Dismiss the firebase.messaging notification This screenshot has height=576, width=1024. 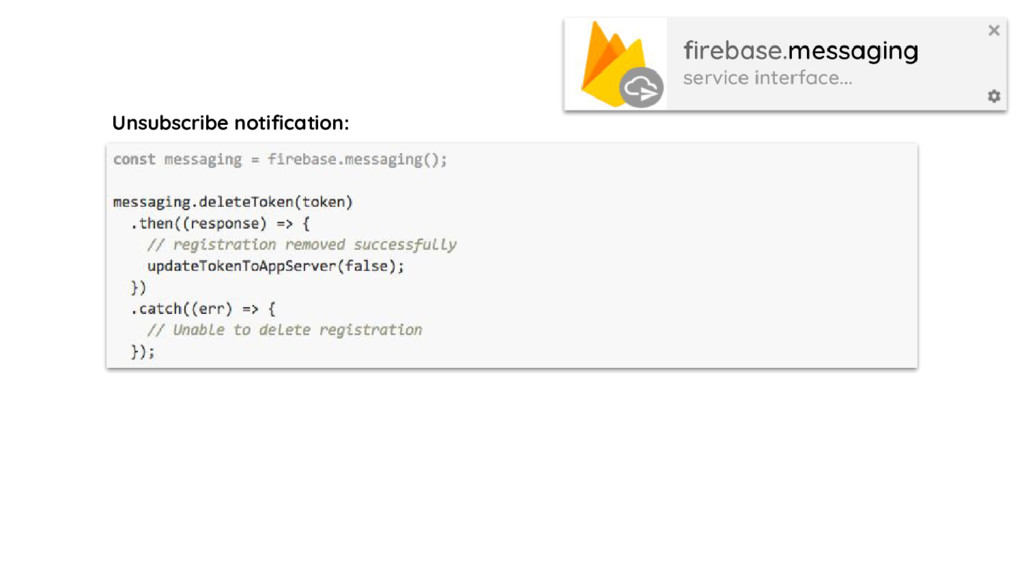pos(993,31)
